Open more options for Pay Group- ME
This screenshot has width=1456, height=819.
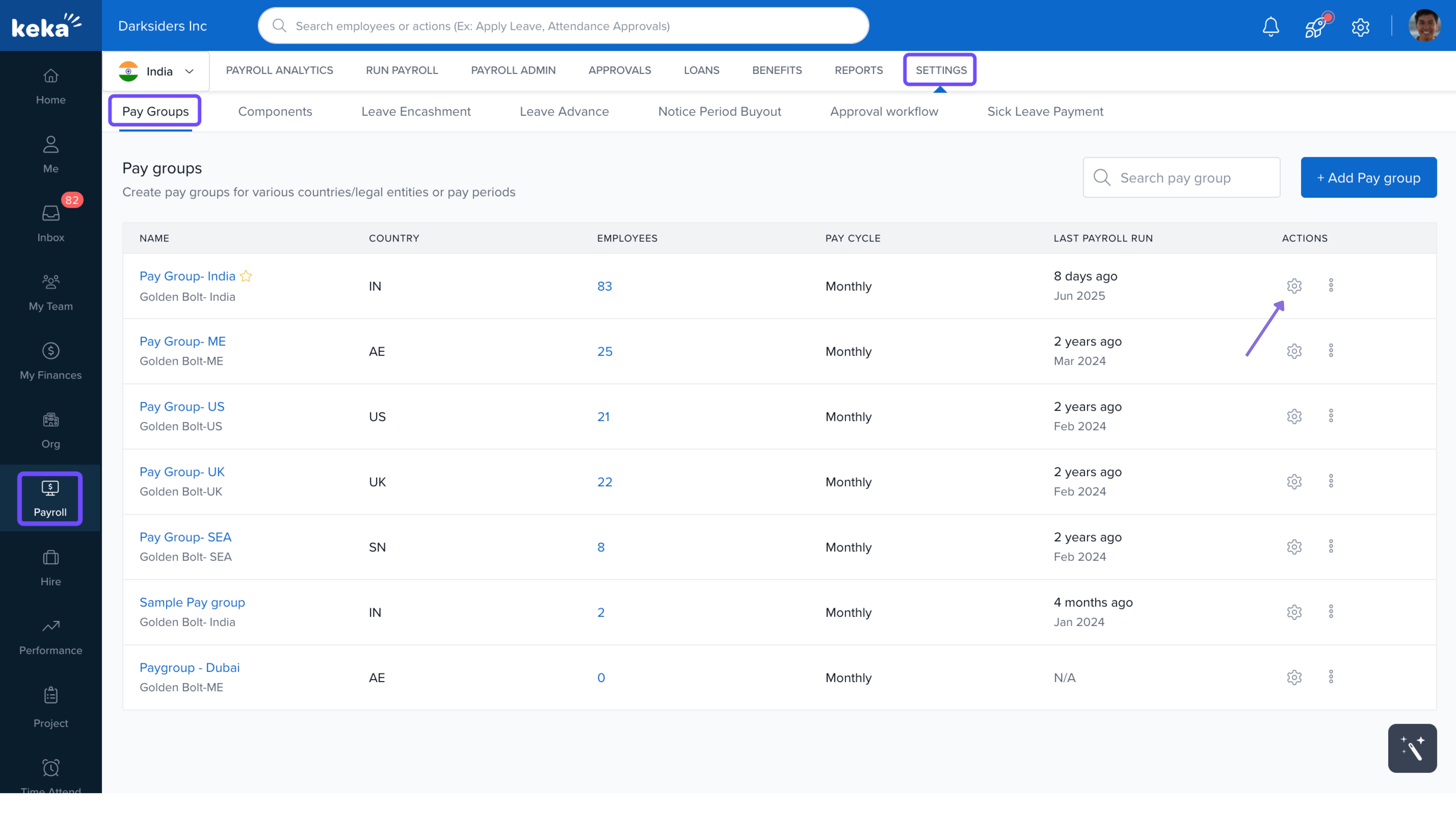point(1331,350)
